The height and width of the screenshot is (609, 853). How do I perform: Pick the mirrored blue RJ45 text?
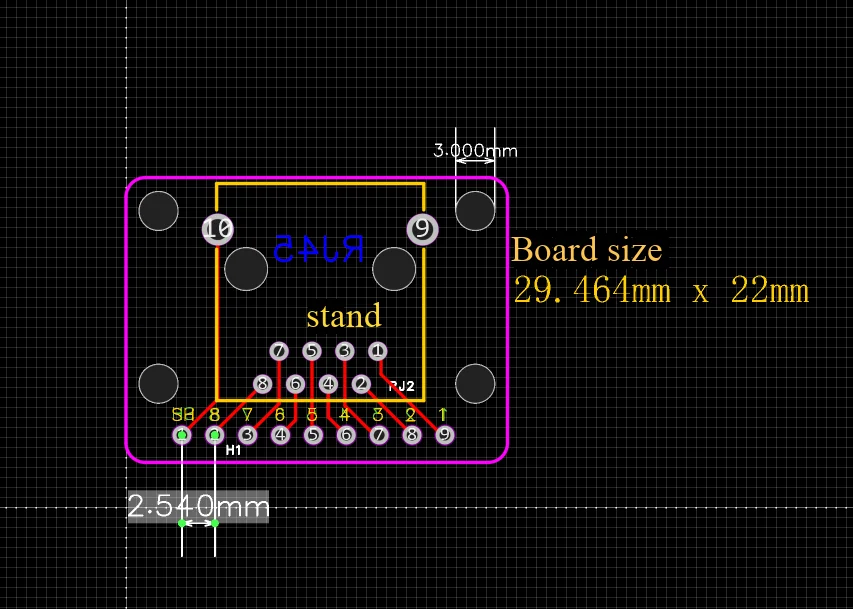(x=319, y=249)
